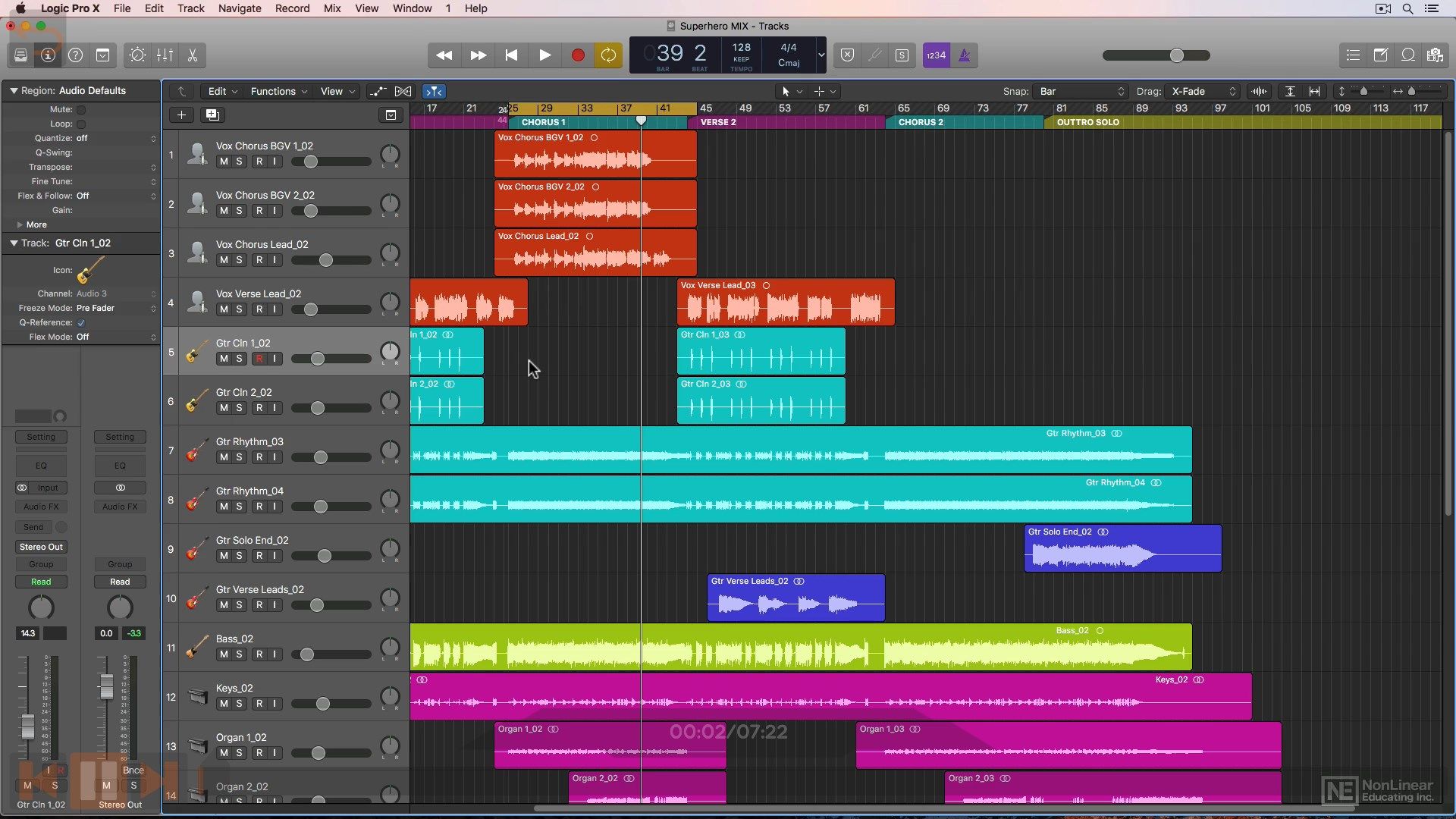This screenshot has width=1456, height=819.
Task: Open the Library panel icon
Action: click(x=20, y=55)
